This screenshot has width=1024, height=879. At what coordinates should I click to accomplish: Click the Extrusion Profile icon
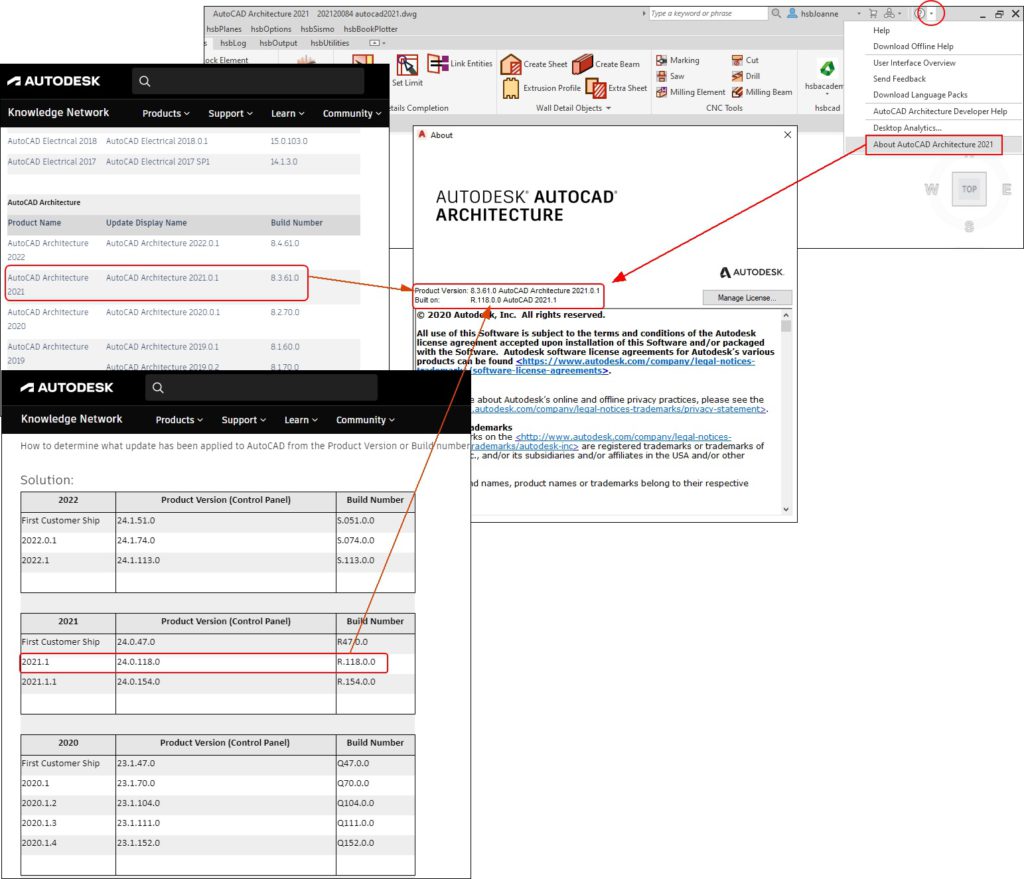511,88
